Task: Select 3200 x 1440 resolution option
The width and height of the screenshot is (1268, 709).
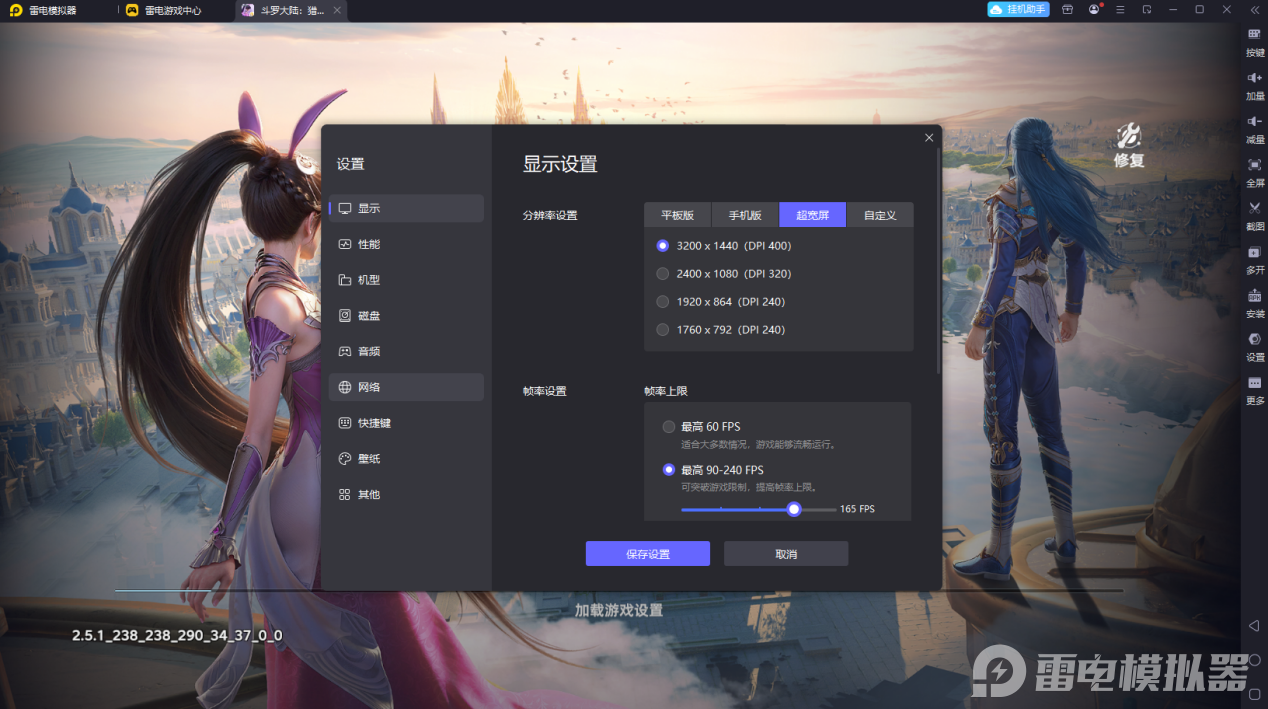Action: (x=723, y=245)
